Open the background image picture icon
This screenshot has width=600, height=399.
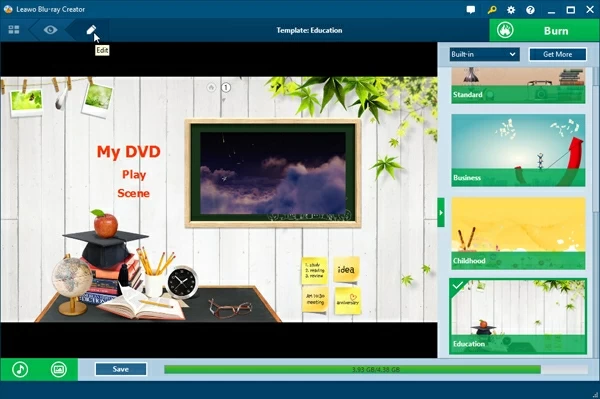coord(59,370)
